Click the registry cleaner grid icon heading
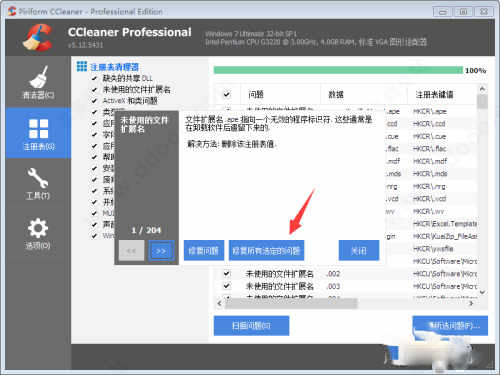 click(x=82, y=66)
